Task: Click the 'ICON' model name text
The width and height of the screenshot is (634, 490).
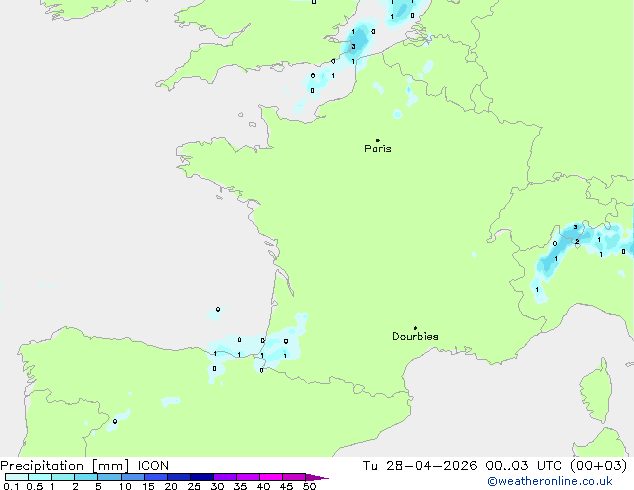Action: [153, 466]
